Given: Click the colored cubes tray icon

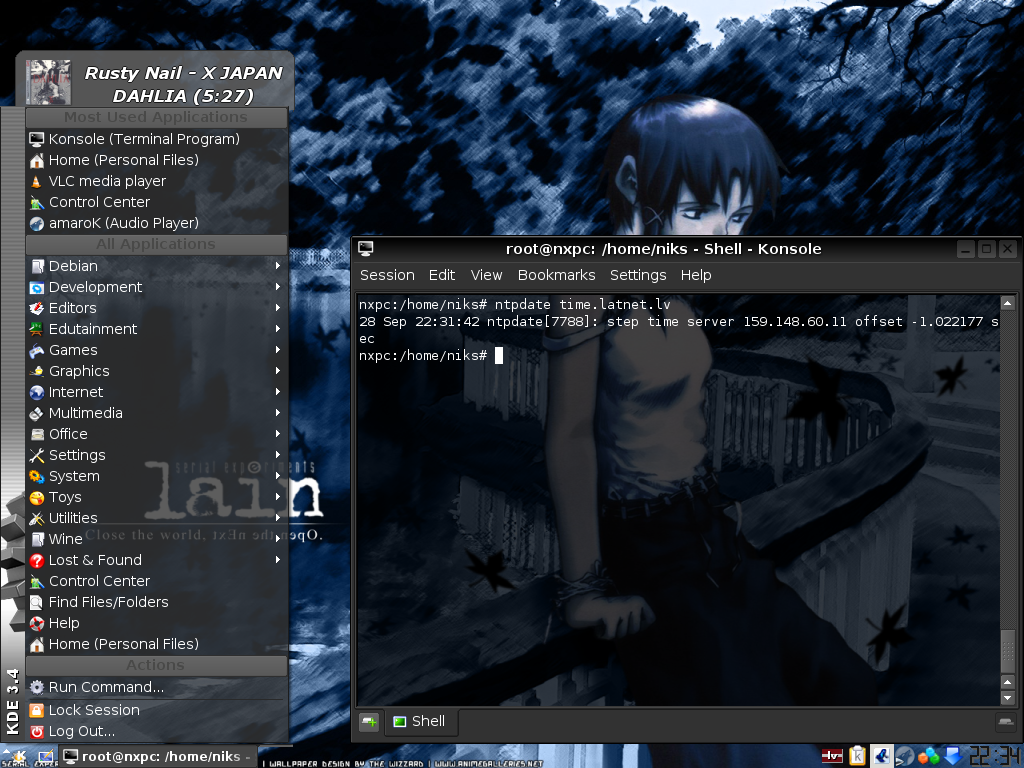Looking at the screenshot, I should coord(928,756).
